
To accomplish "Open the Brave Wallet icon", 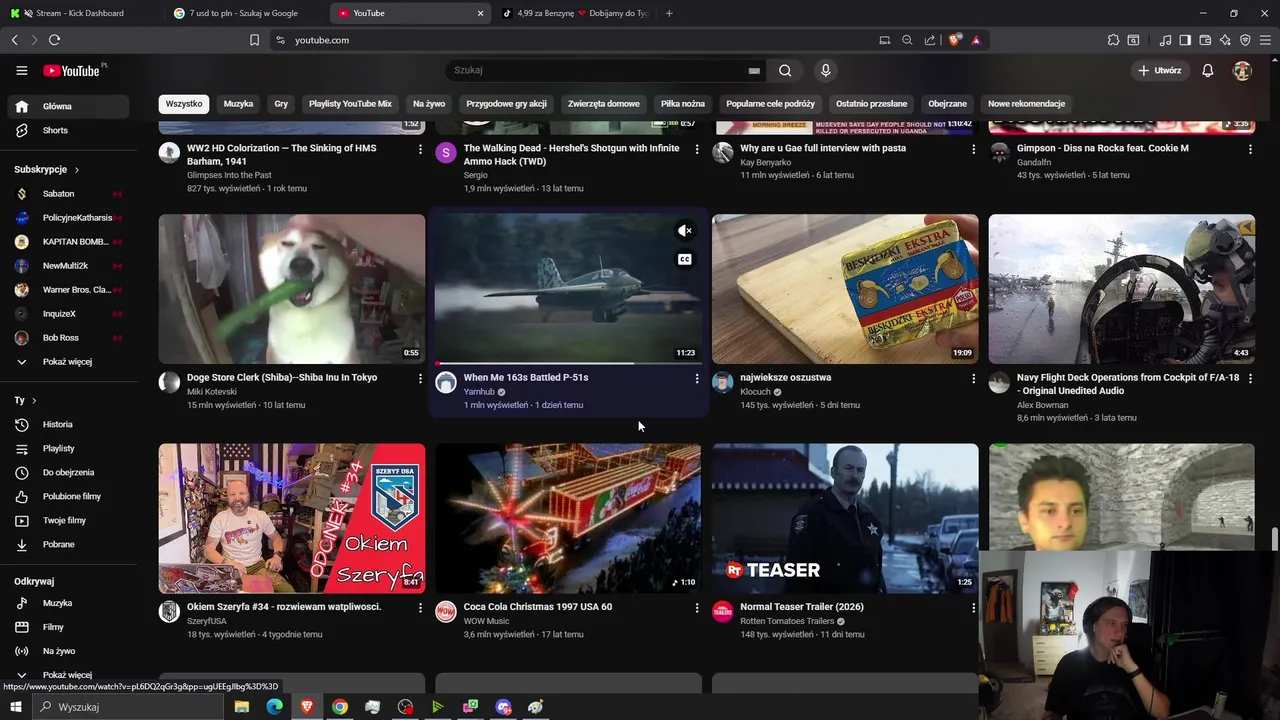I will pos(1205,40).
